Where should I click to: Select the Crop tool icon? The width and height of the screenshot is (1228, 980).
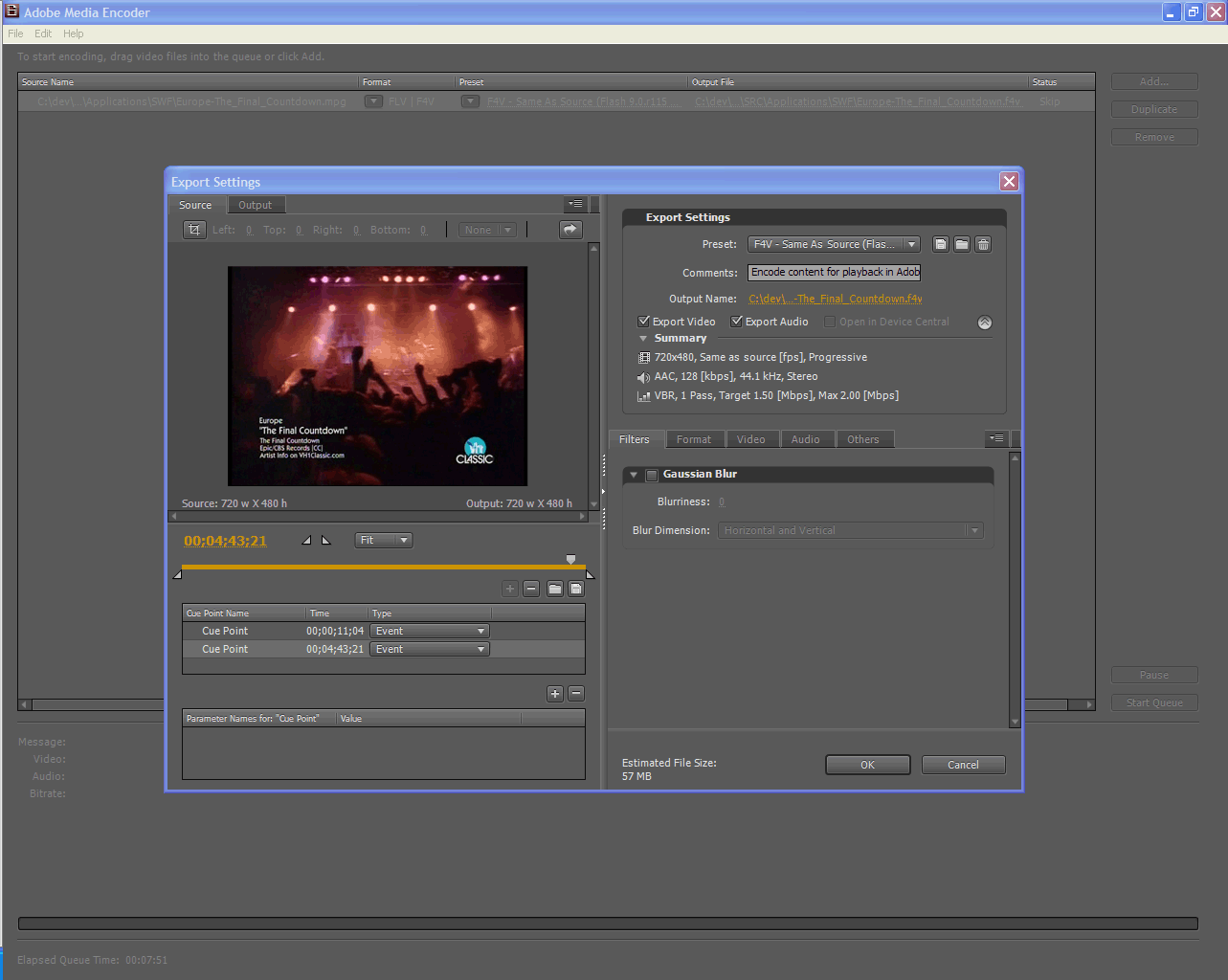tap(194, 230)
